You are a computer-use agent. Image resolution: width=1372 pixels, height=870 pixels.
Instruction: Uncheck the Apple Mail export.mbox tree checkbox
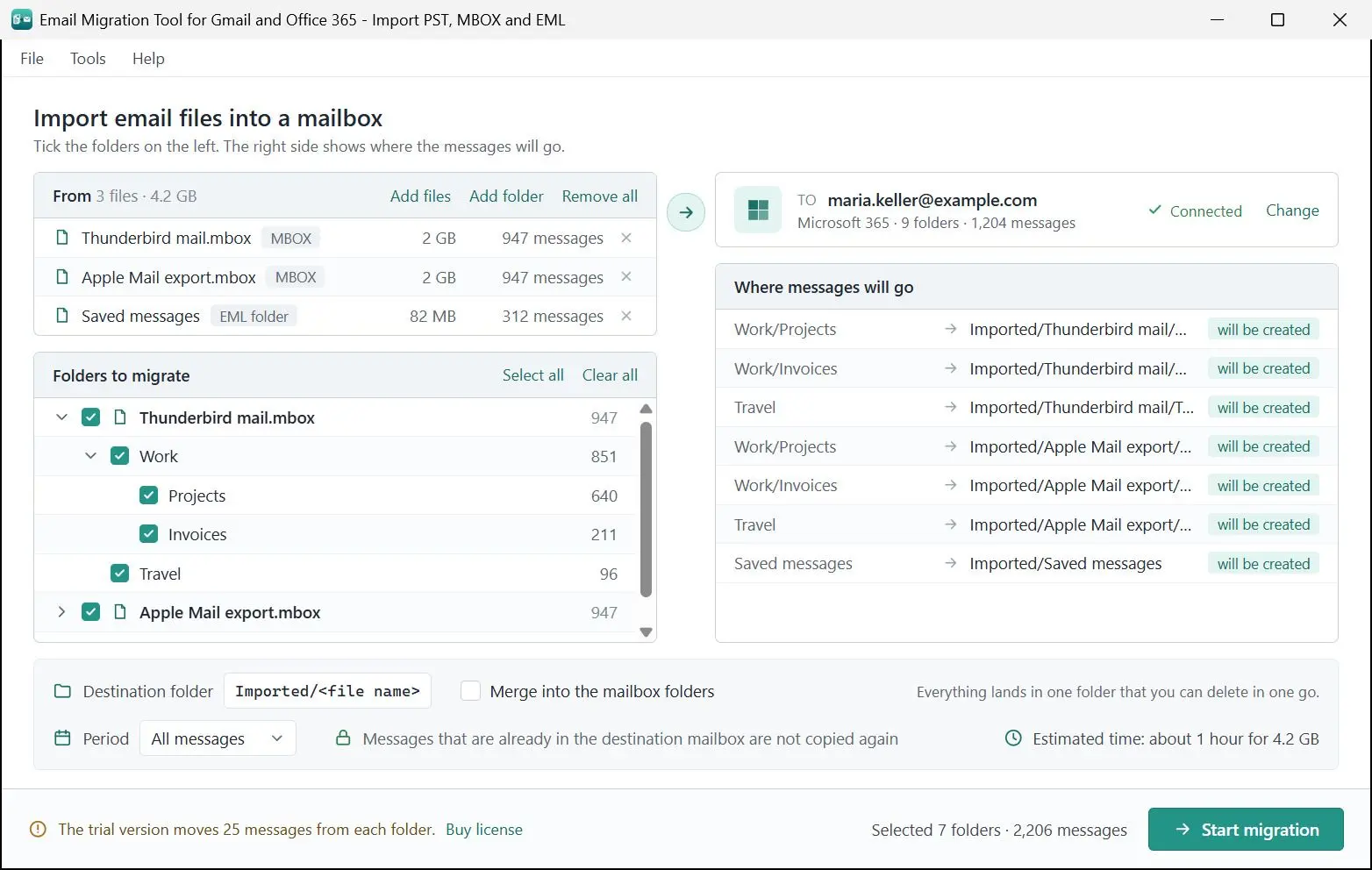90,612
